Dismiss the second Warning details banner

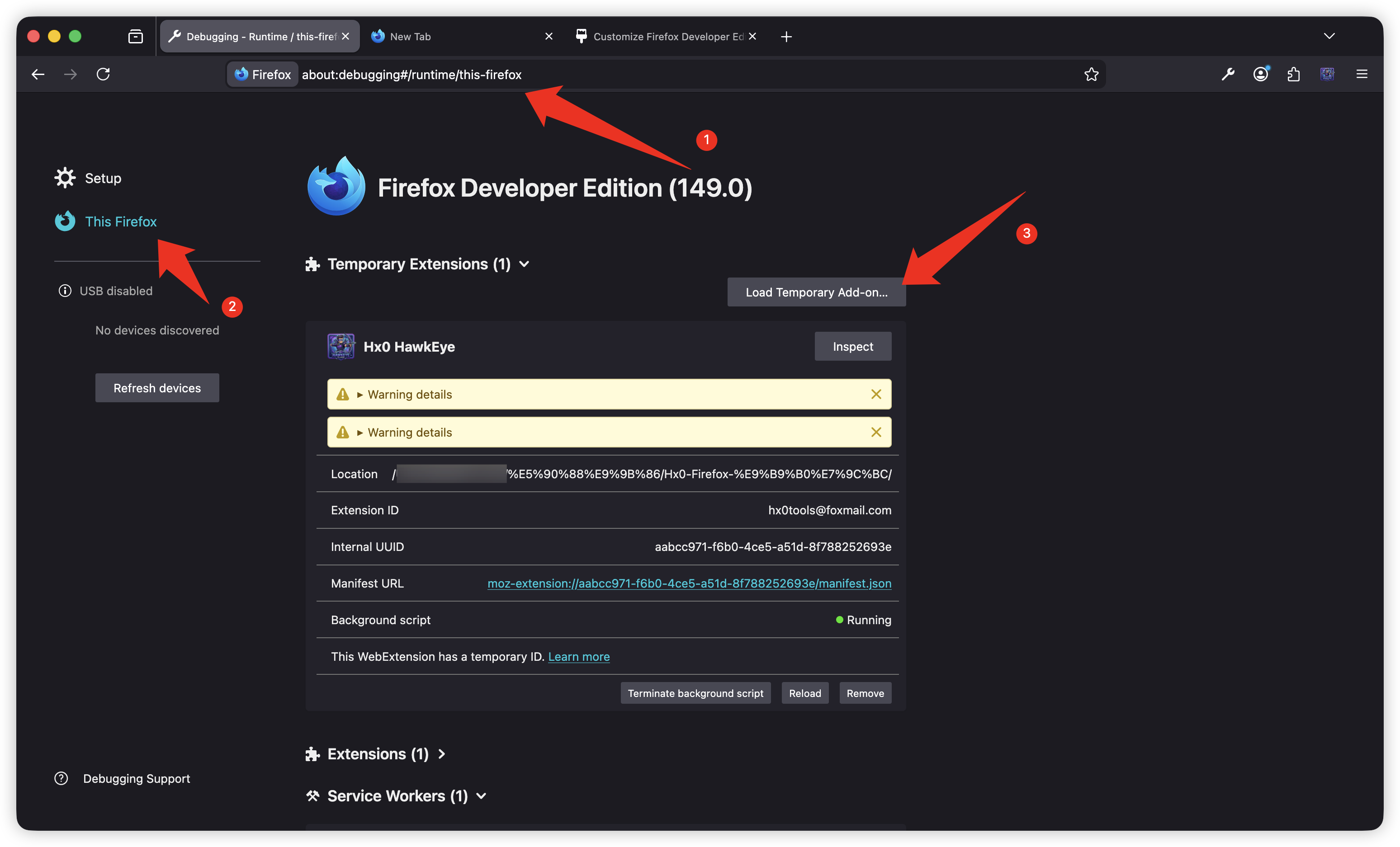[876, 432]
